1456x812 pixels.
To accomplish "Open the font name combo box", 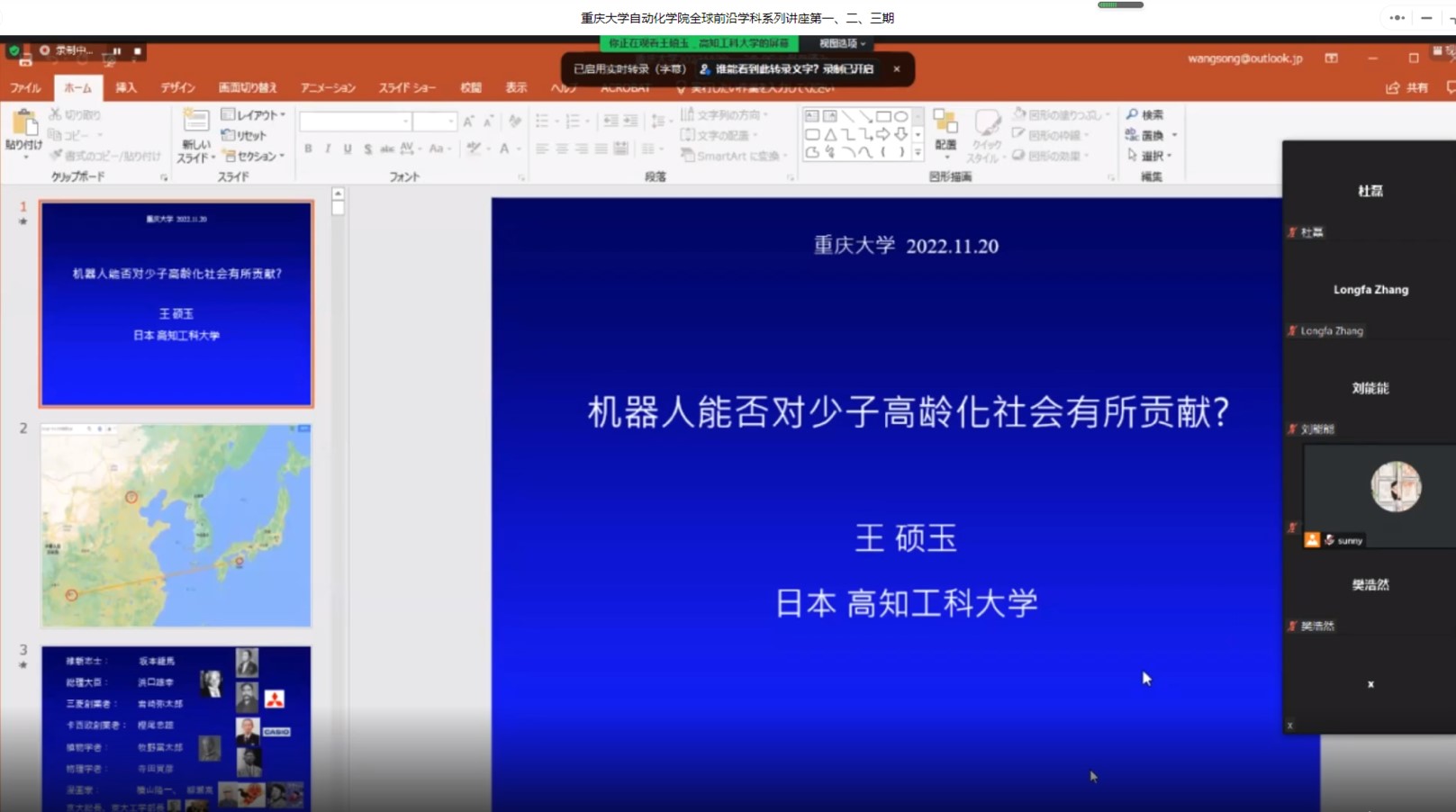I will coord(356,121).
